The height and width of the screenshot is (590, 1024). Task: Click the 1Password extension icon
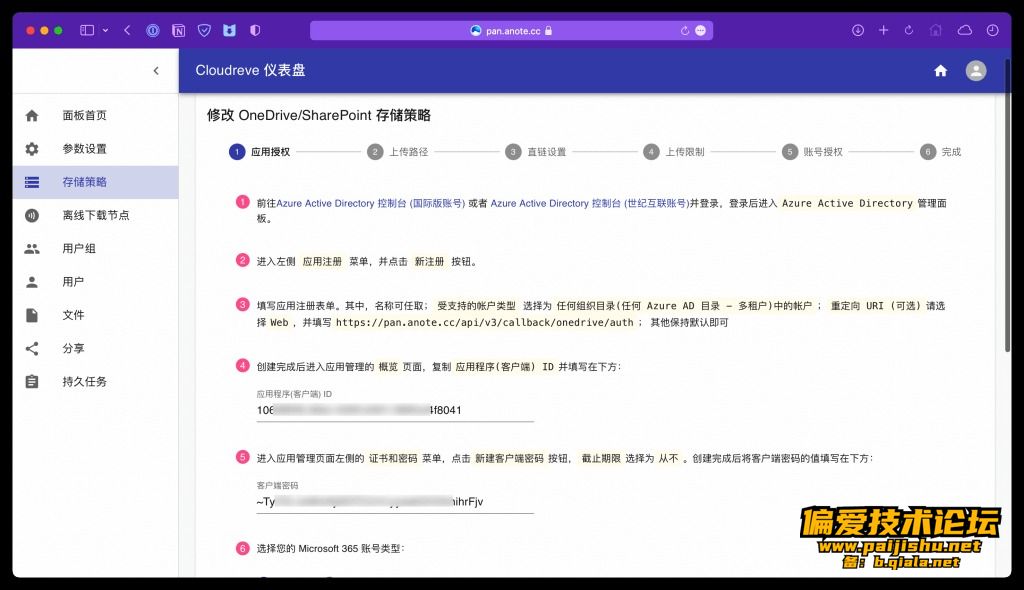pyautogui.click(x=152, y=30)
